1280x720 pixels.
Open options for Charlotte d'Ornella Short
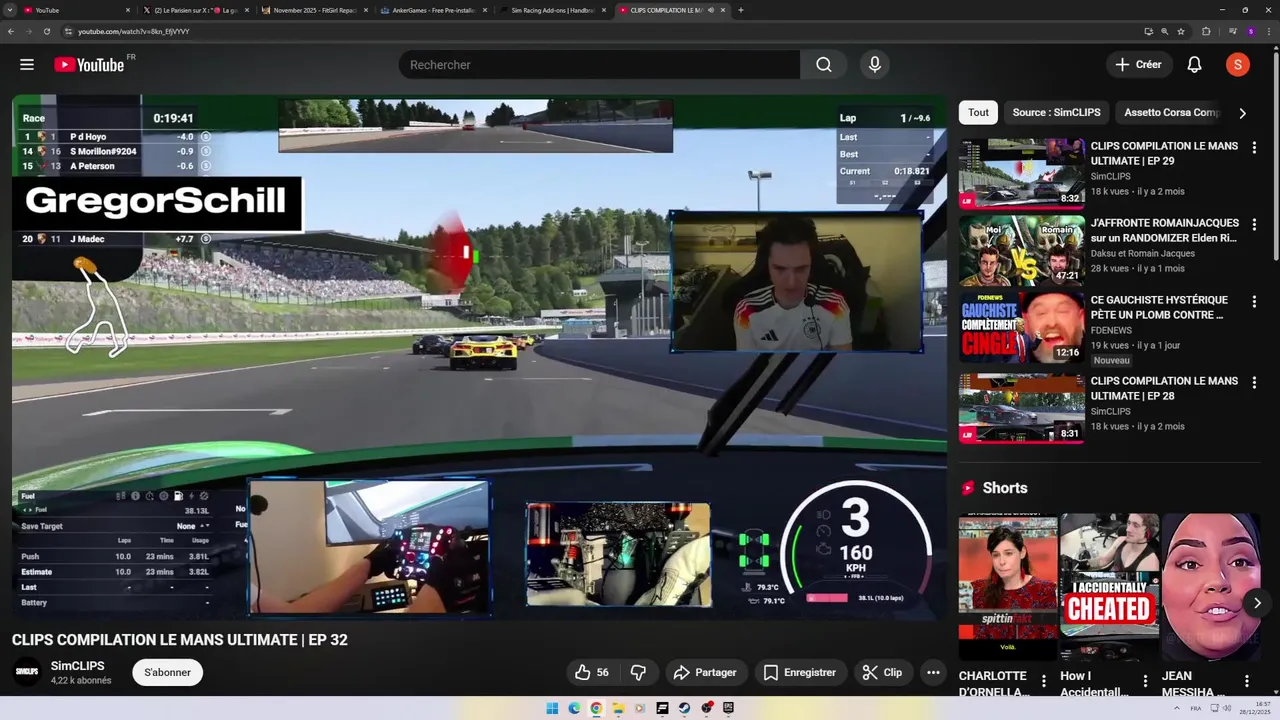(x=1044, y=681)
